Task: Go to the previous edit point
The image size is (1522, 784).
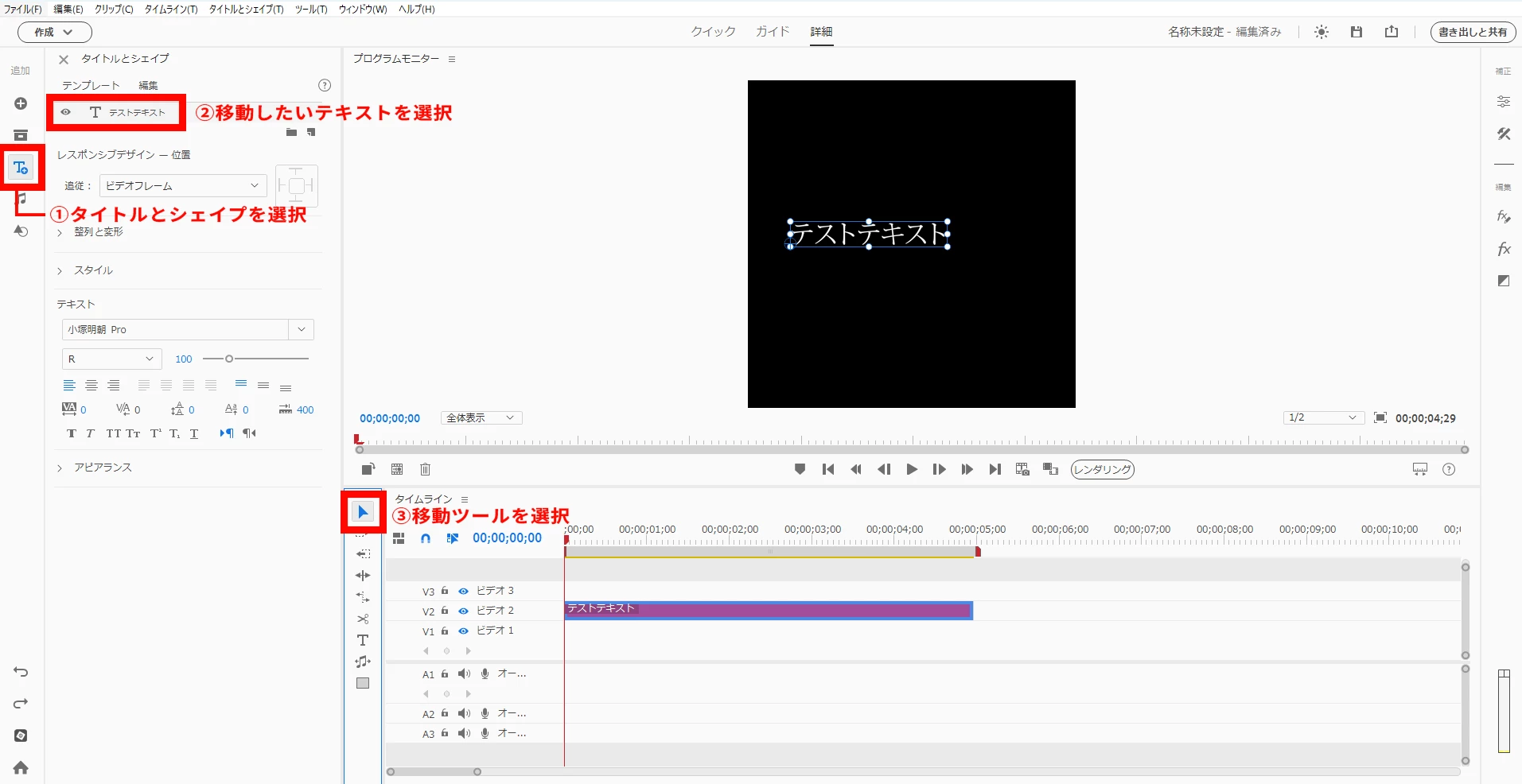Action: click(x=828, y=469)
